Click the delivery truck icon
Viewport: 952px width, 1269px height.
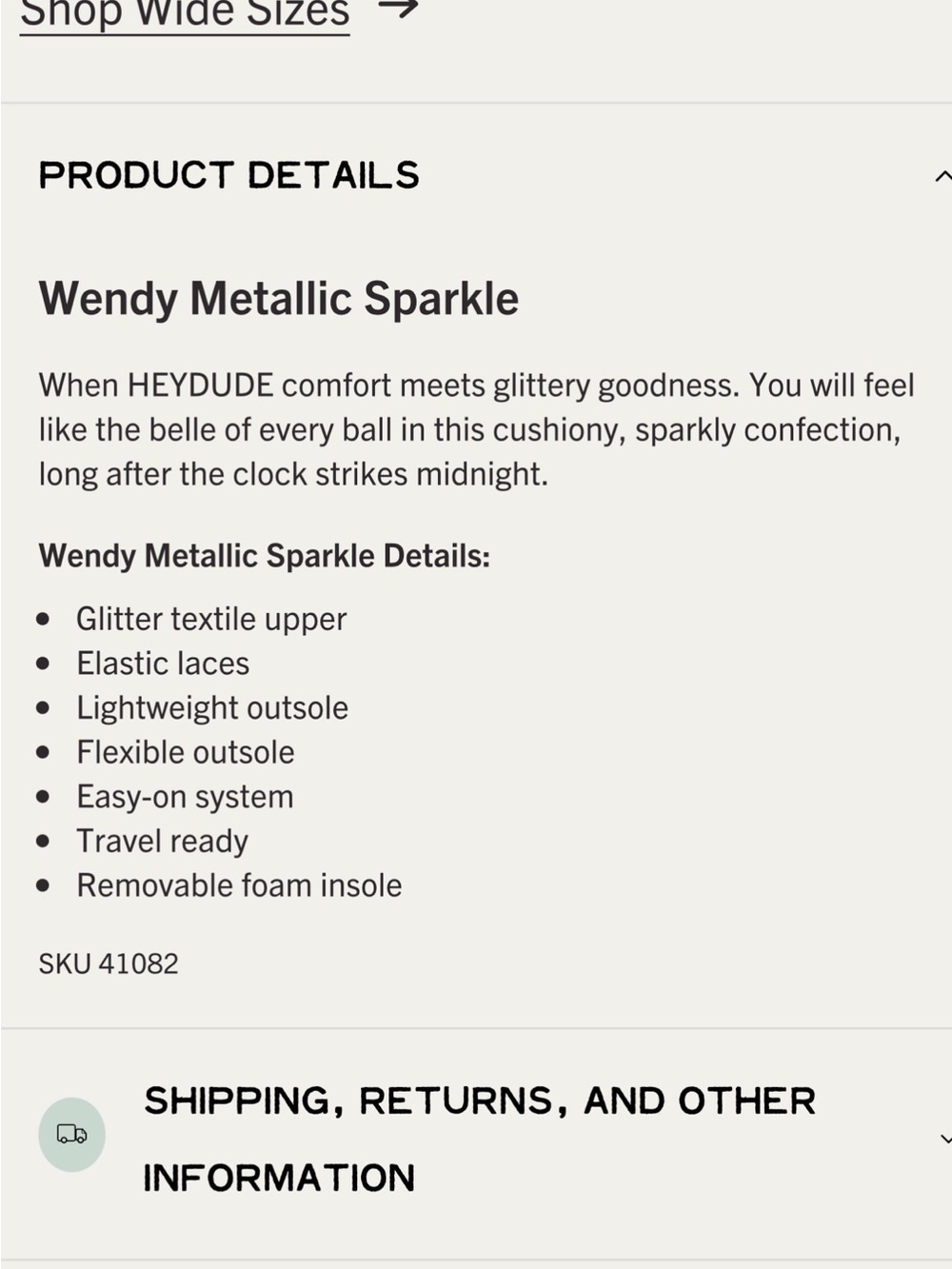tap(71, 1134)
